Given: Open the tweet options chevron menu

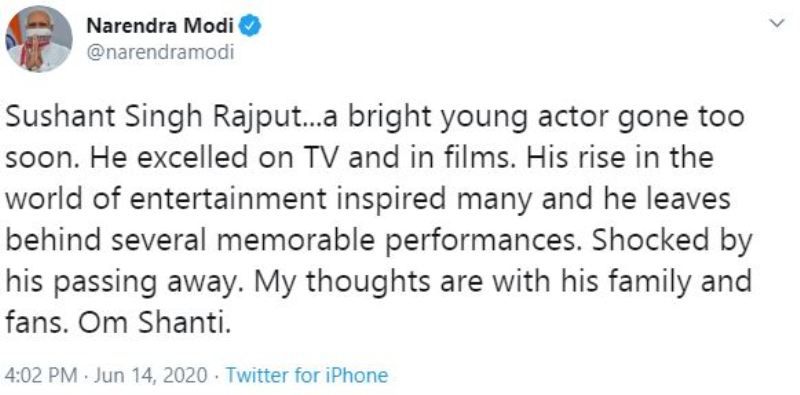Looking at the screenshot, I should 778,23.
